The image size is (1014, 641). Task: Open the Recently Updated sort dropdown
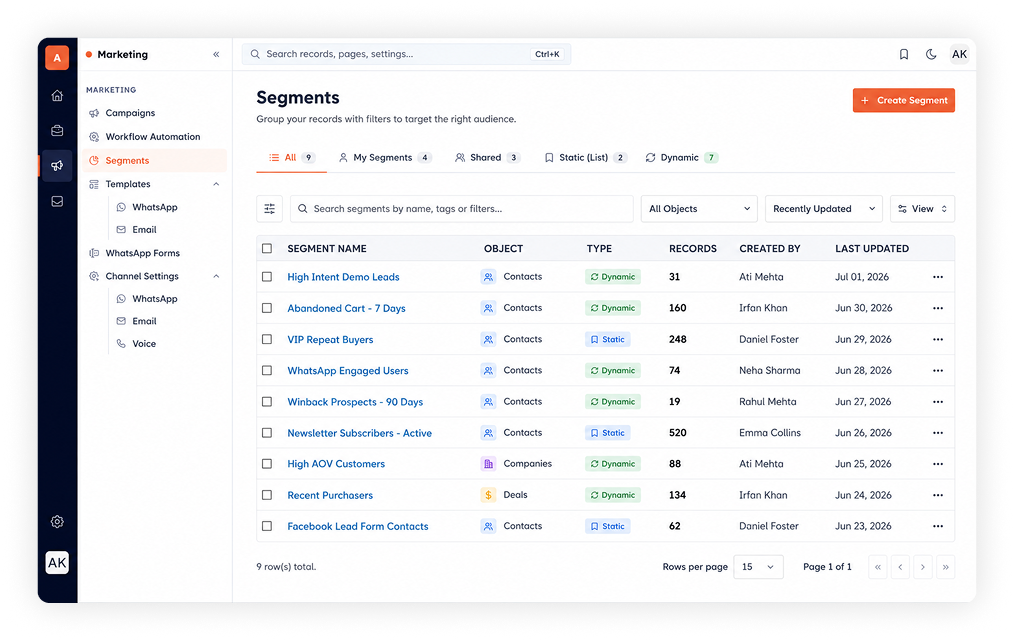pos(823,209)
